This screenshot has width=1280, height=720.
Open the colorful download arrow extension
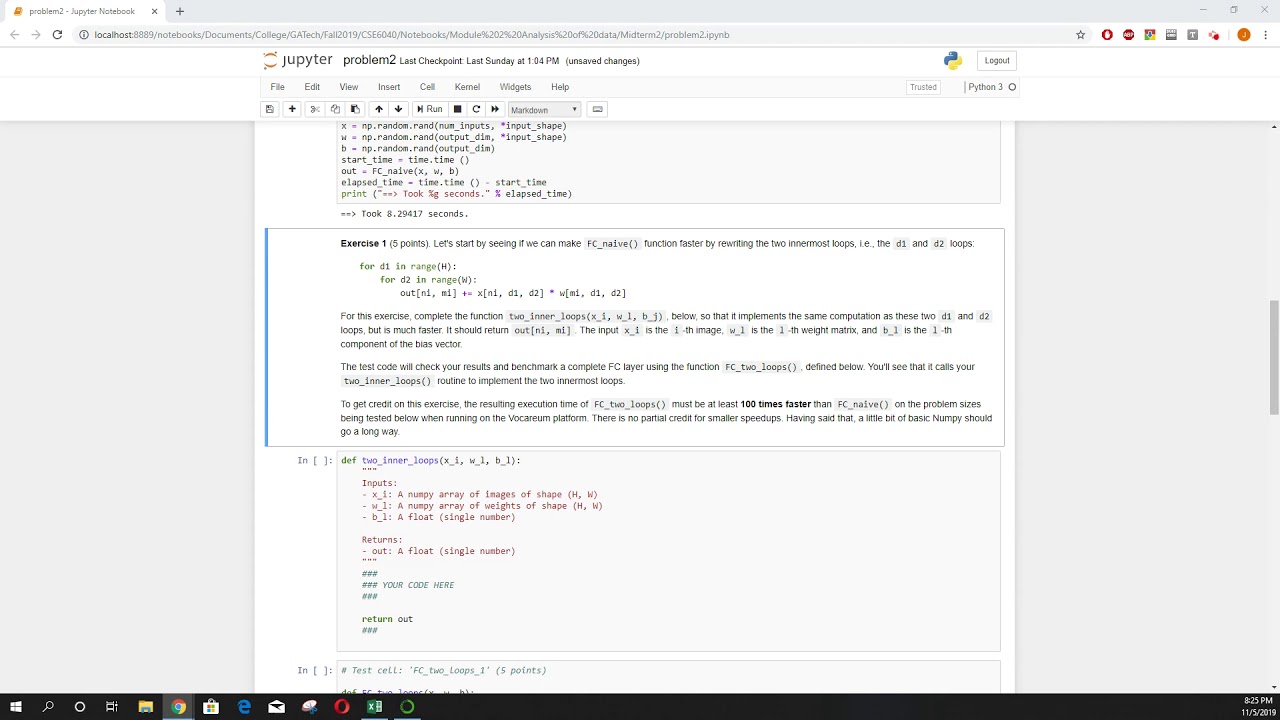coord(1150,34)
